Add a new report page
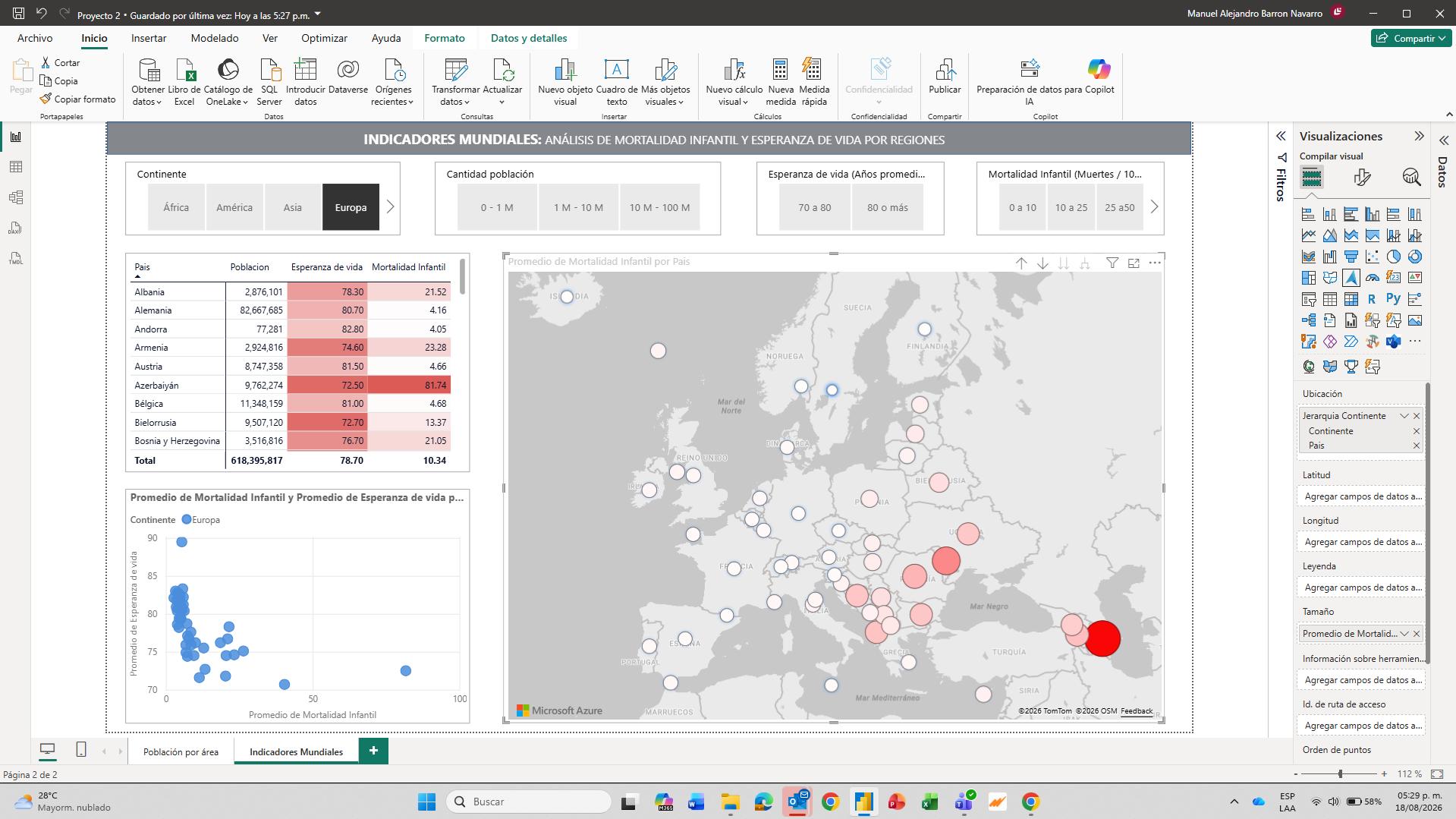Screen dimensions: 1456x819 point(373,751)
